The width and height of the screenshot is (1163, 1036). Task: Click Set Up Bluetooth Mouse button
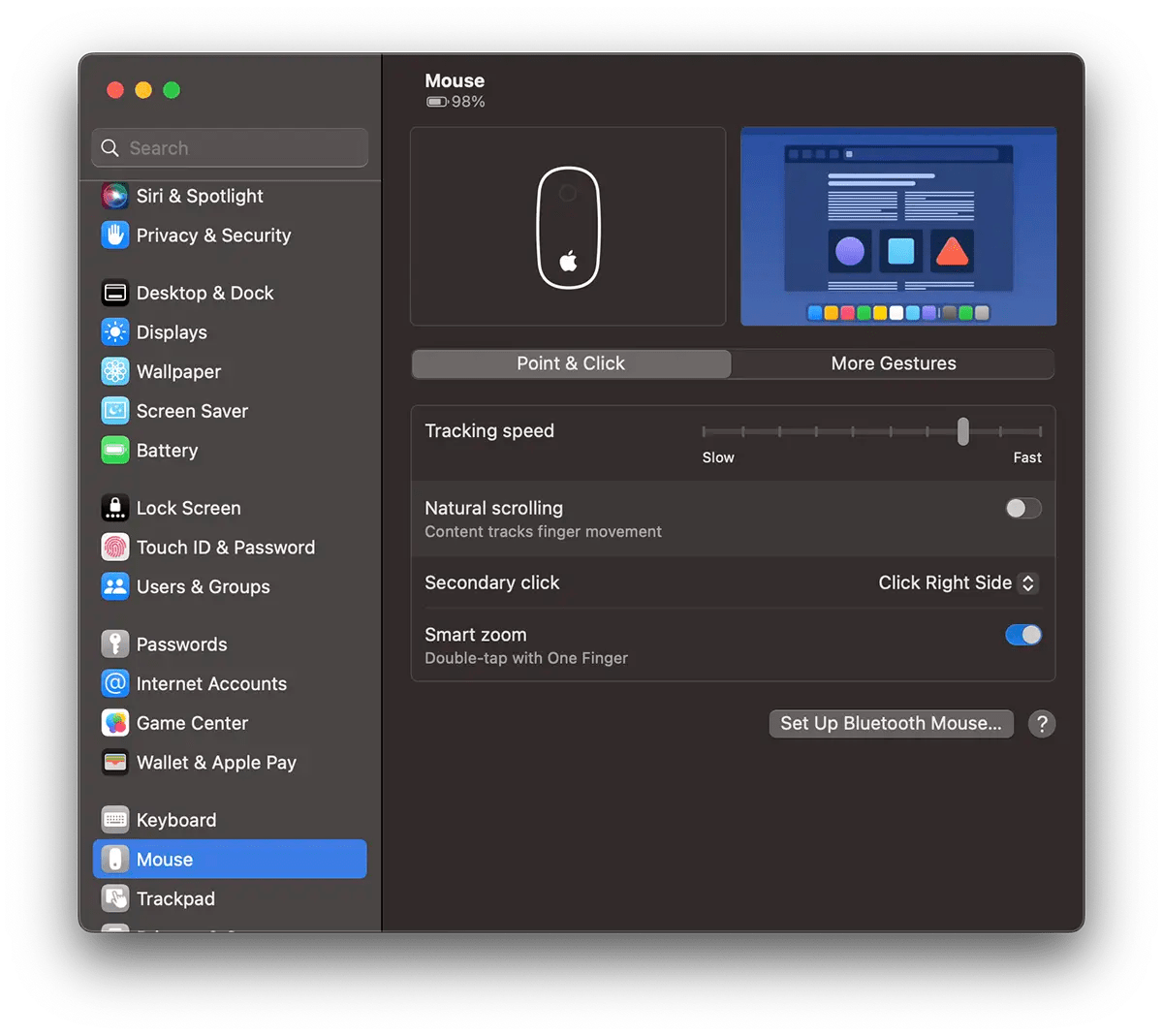[890, 723]
